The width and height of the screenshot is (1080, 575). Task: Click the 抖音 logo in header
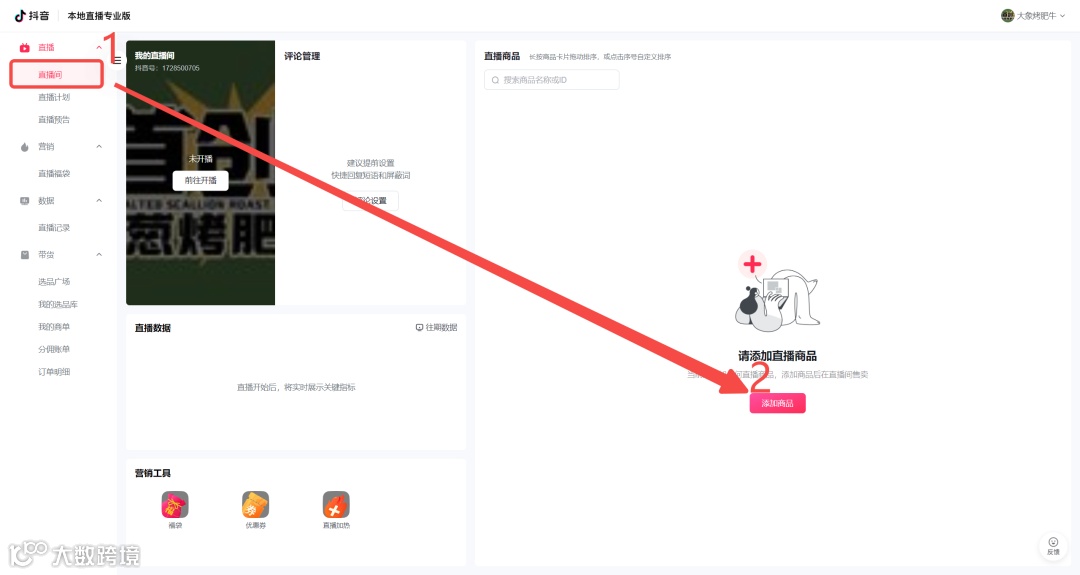click(x=32, y=15)
